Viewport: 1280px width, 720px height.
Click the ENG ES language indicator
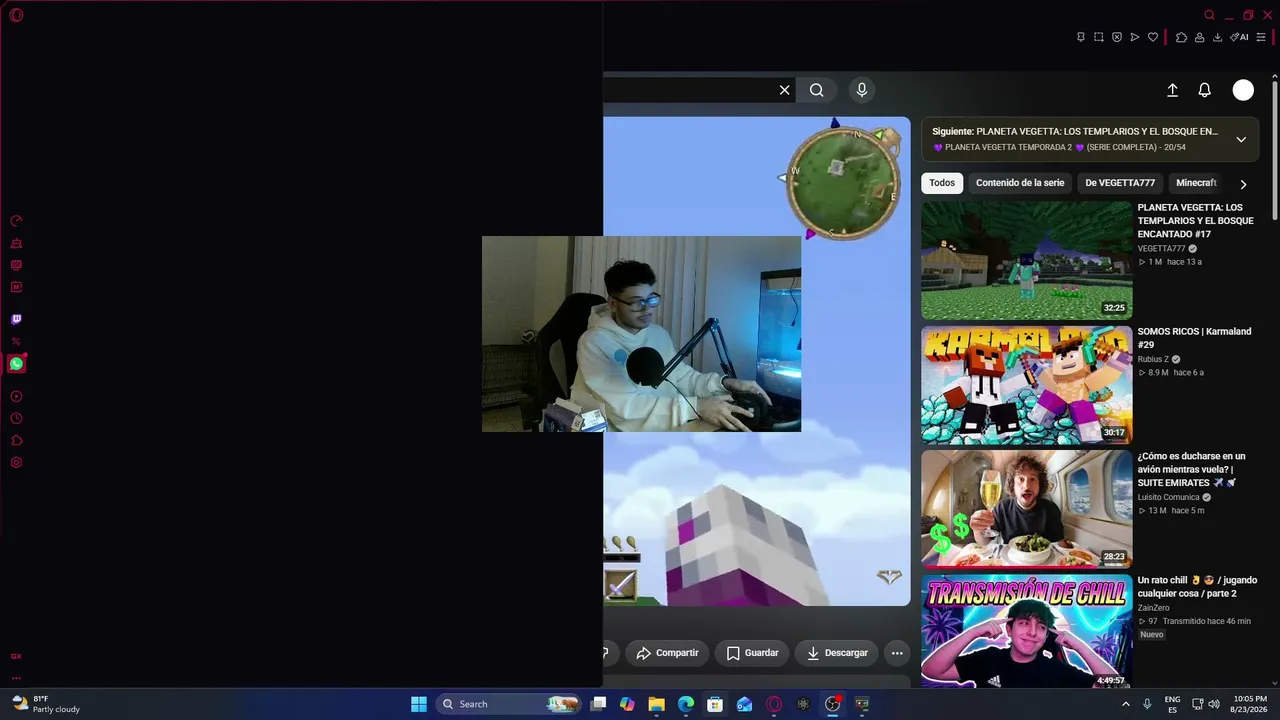click(x=1172, y=704)
